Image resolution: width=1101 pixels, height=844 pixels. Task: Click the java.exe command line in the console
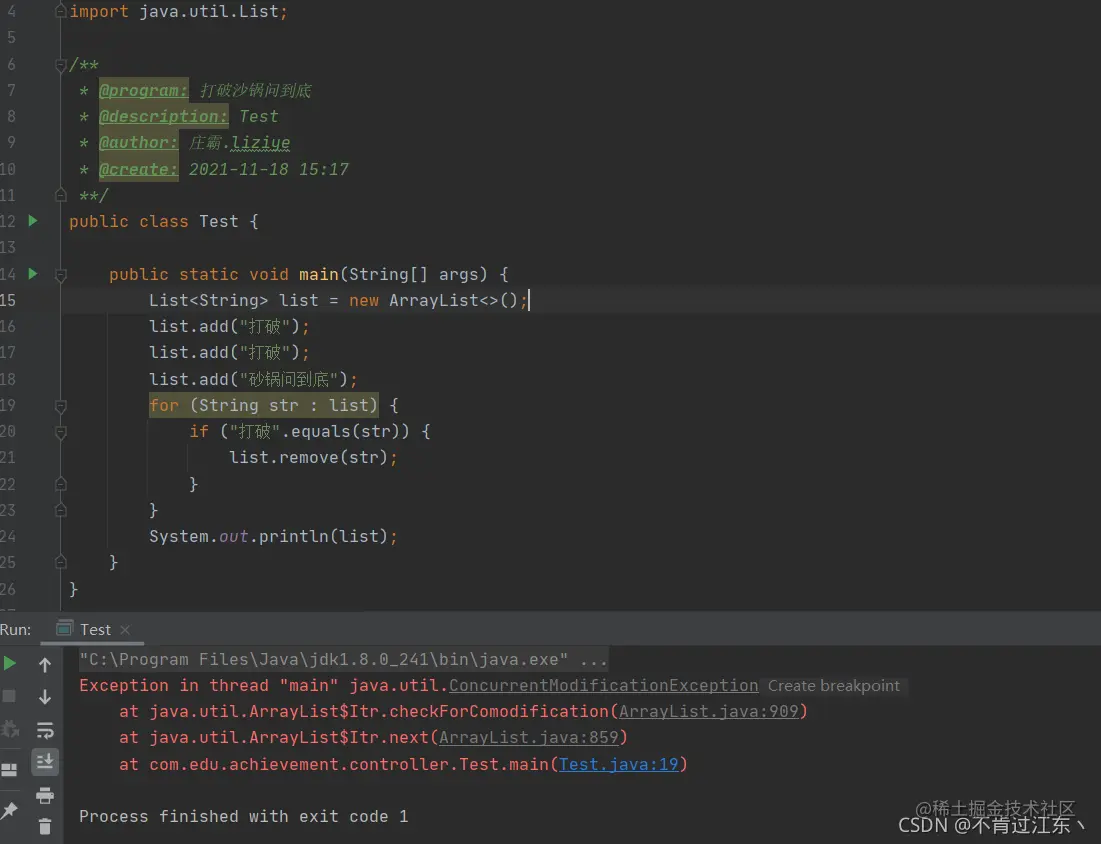343,659
